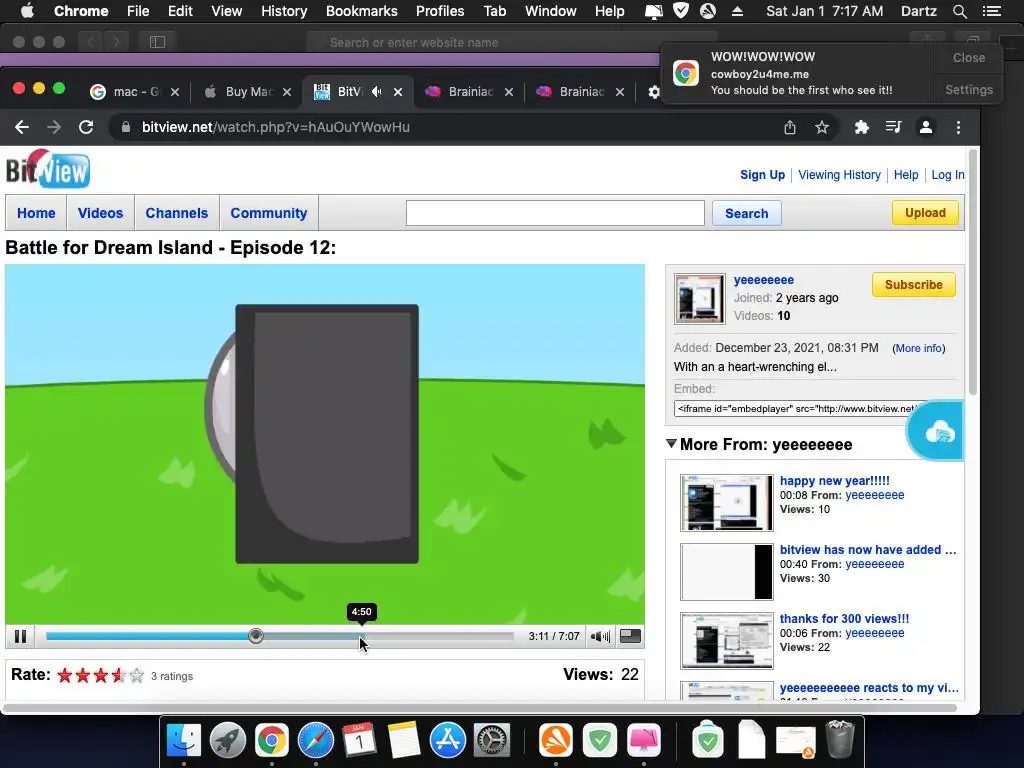Reload the BitView page

click(86, 127)
